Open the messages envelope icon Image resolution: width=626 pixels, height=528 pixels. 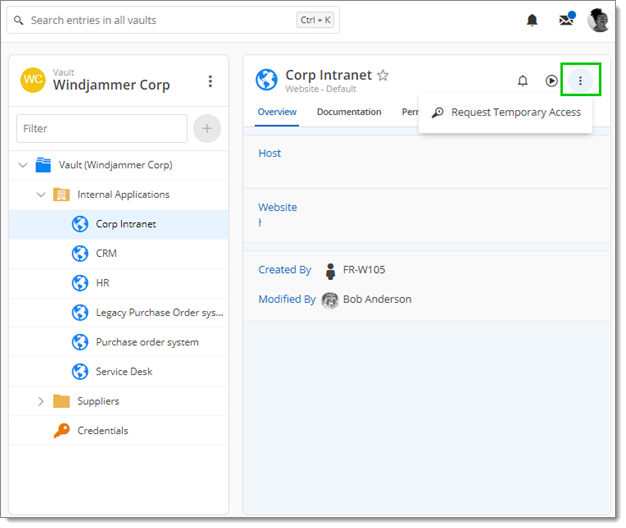pyautogui.click(x=566, y=20)
